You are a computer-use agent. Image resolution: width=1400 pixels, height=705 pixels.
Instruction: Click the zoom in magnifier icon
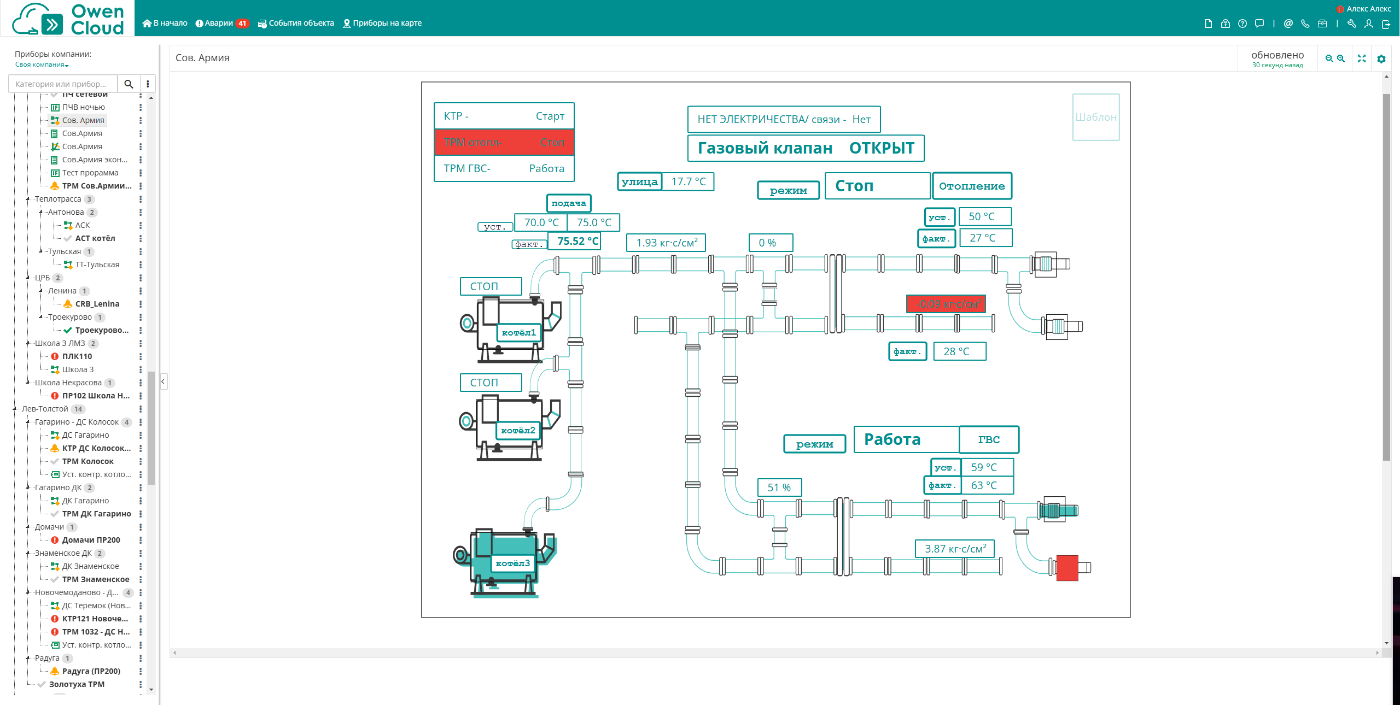click(x=1341, y=59)
